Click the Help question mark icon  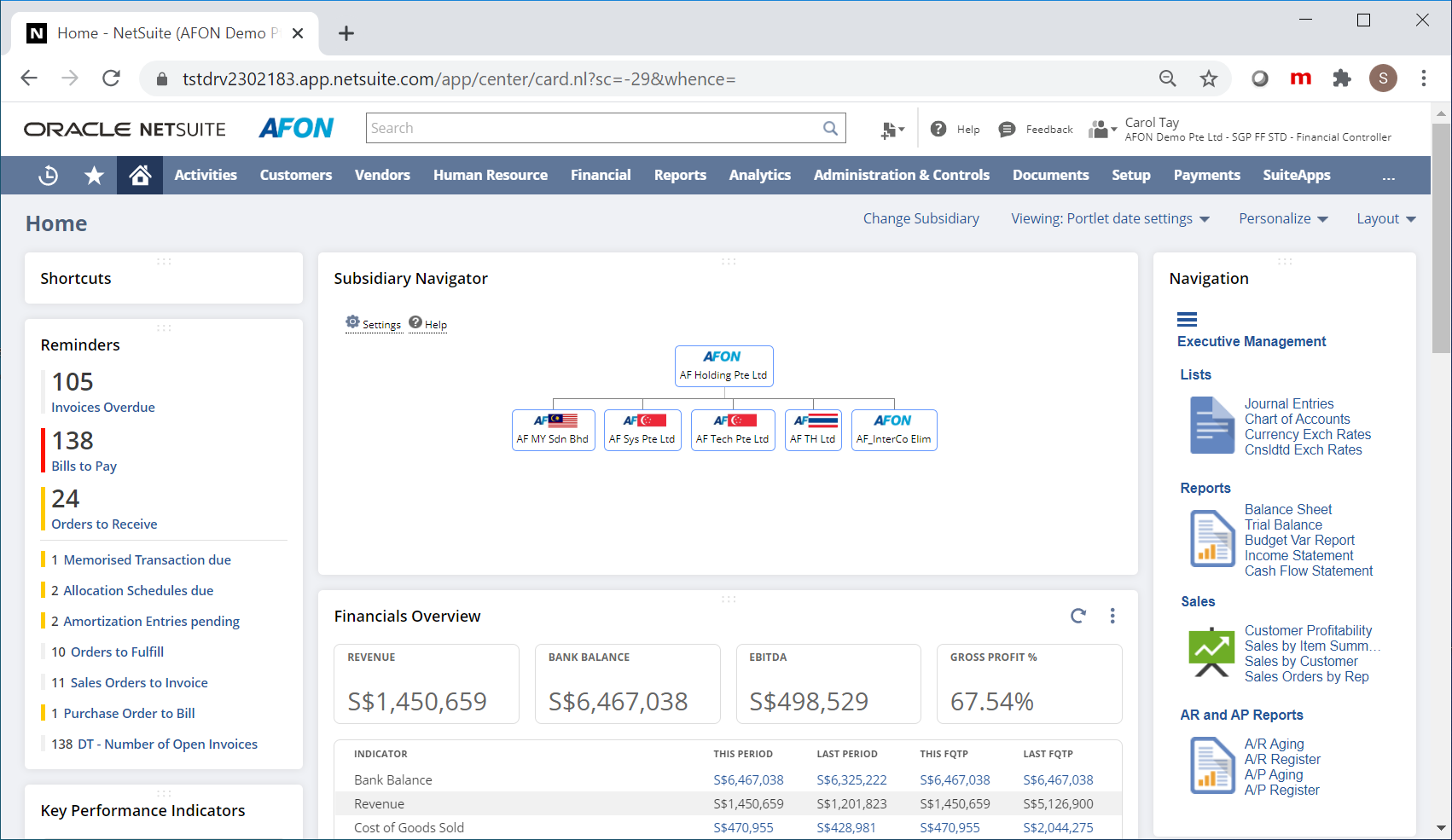click(939, 129)
